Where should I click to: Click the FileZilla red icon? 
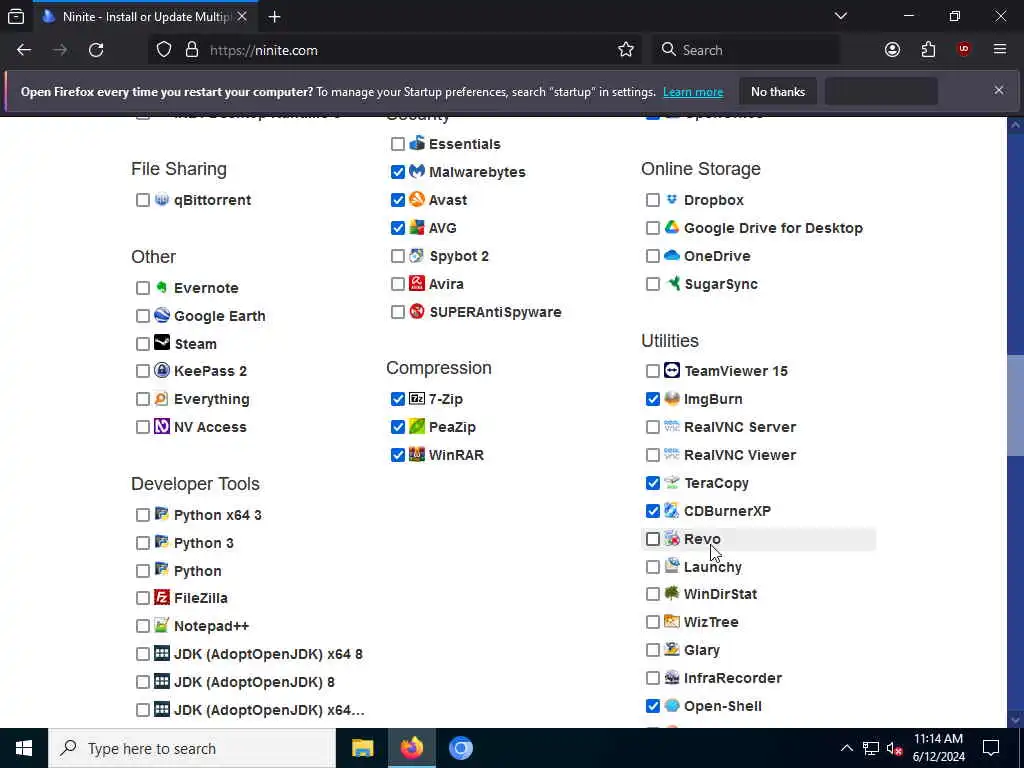coord(161,598)
